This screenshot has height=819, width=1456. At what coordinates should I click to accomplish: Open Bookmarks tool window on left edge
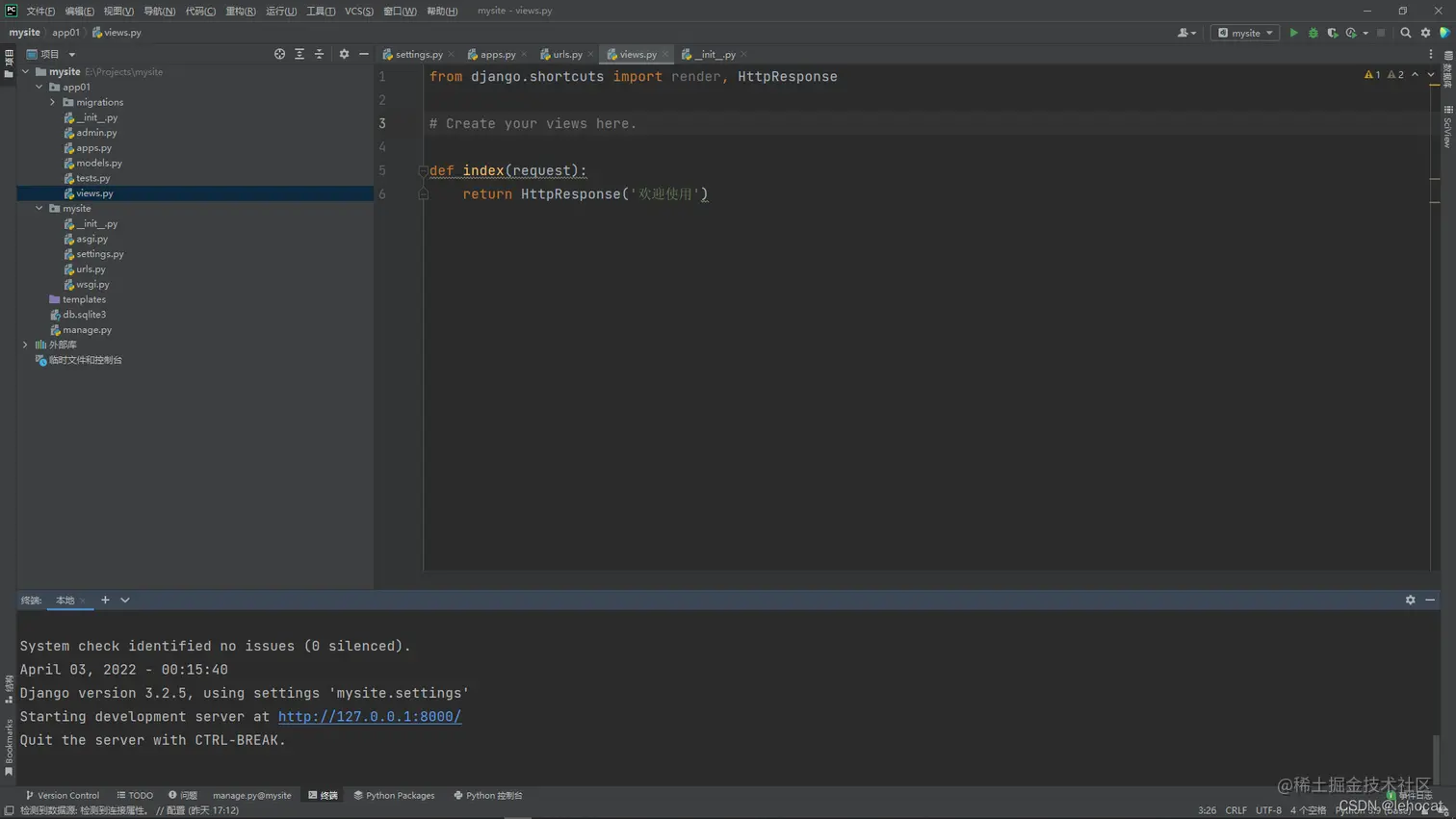pyautogui.click(x=9, y=747)
